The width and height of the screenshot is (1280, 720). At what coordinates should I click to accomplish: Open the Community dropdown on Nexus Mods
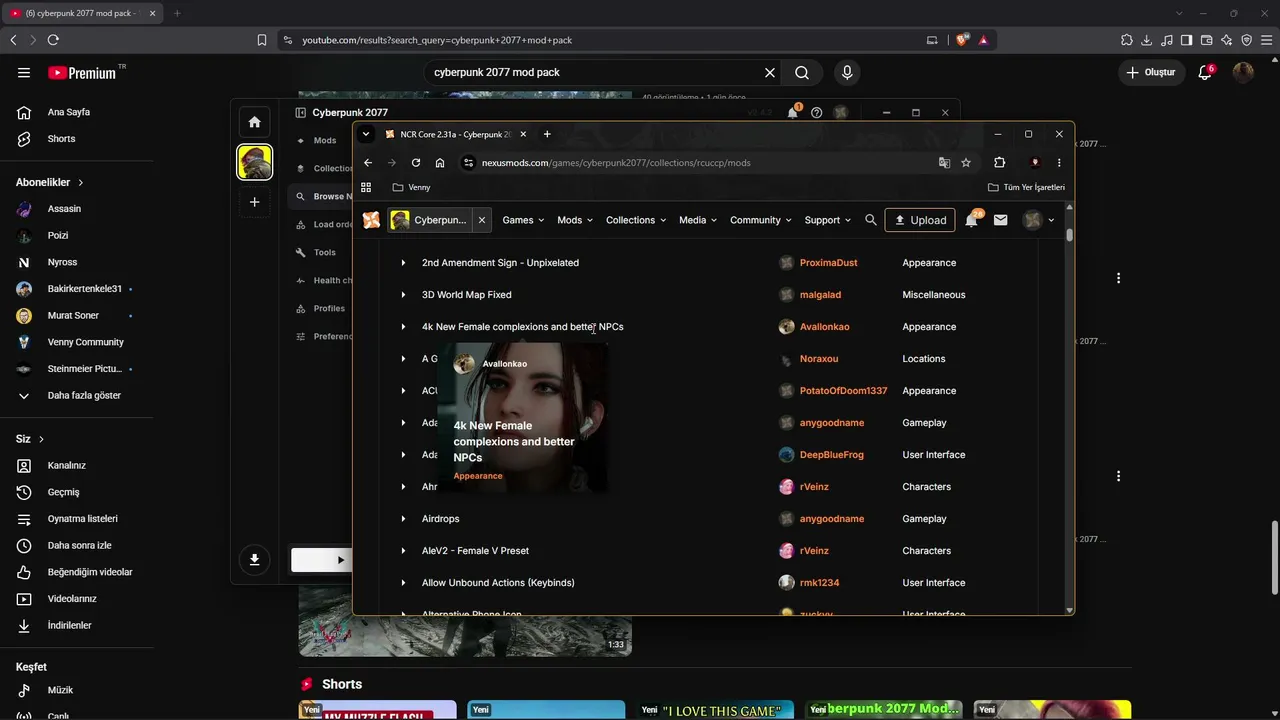tap(761, 220)
